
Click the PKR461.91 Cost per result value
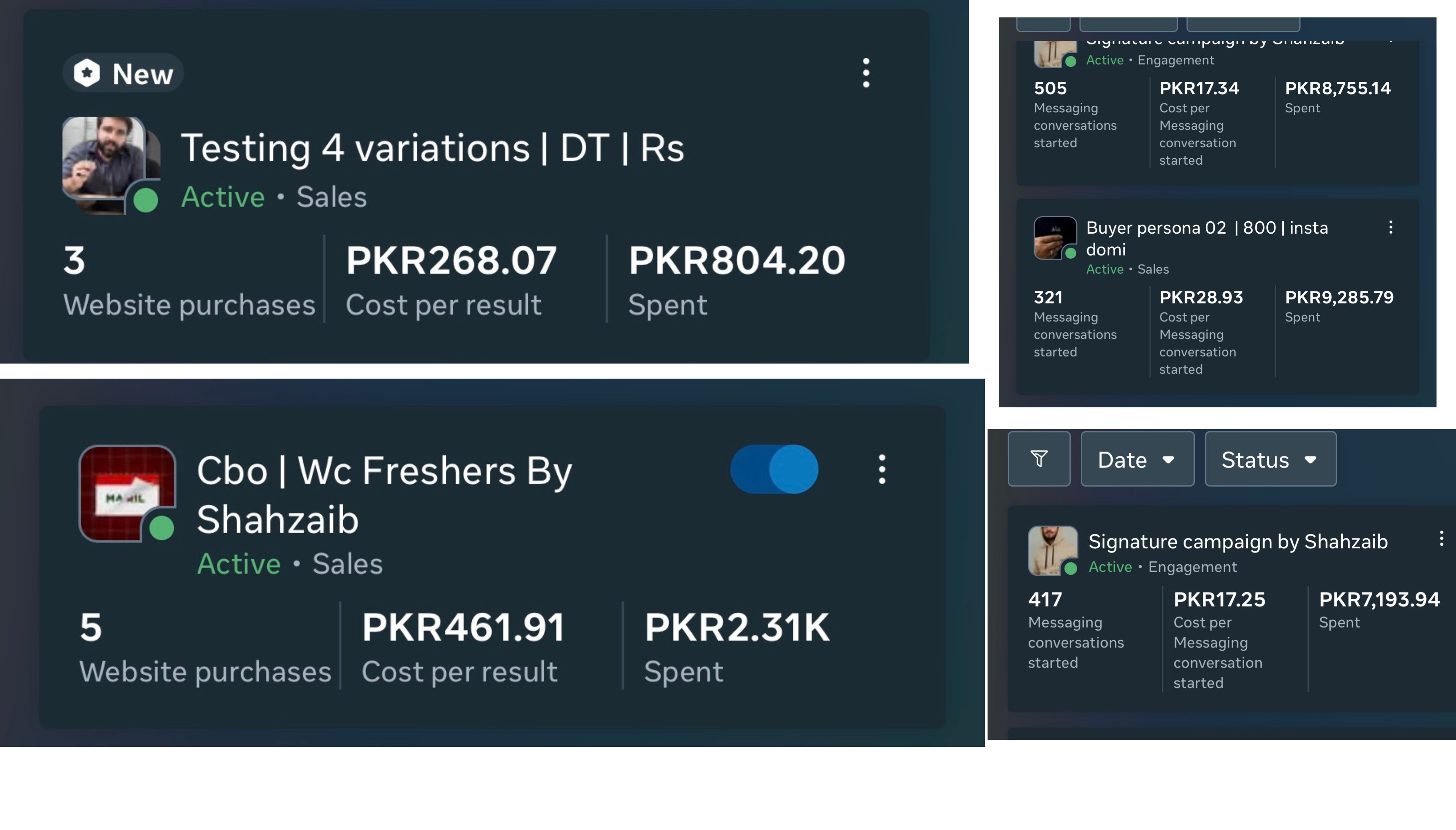tap(463, 628)
